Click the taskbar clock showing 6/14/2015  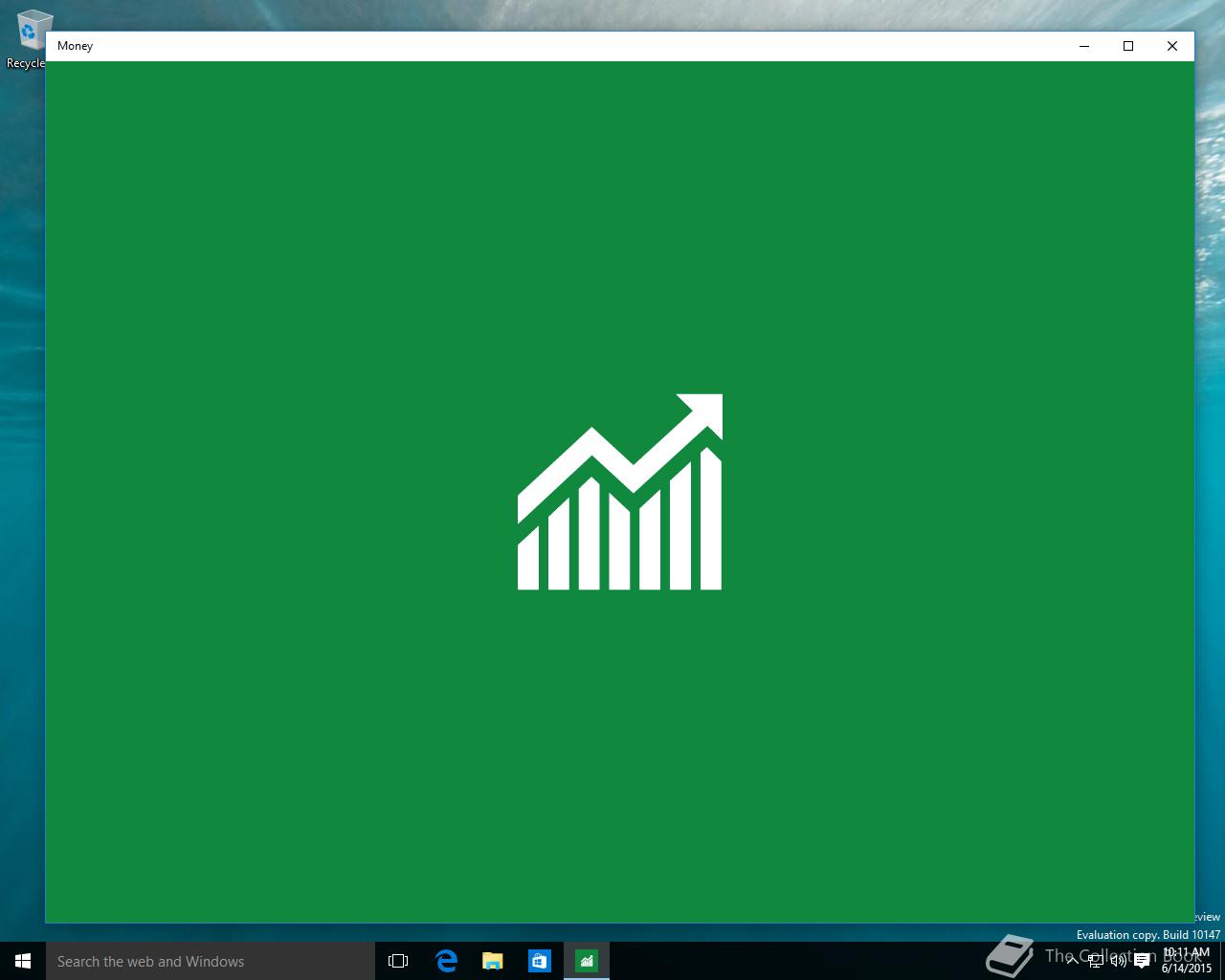click(1187, 961)
